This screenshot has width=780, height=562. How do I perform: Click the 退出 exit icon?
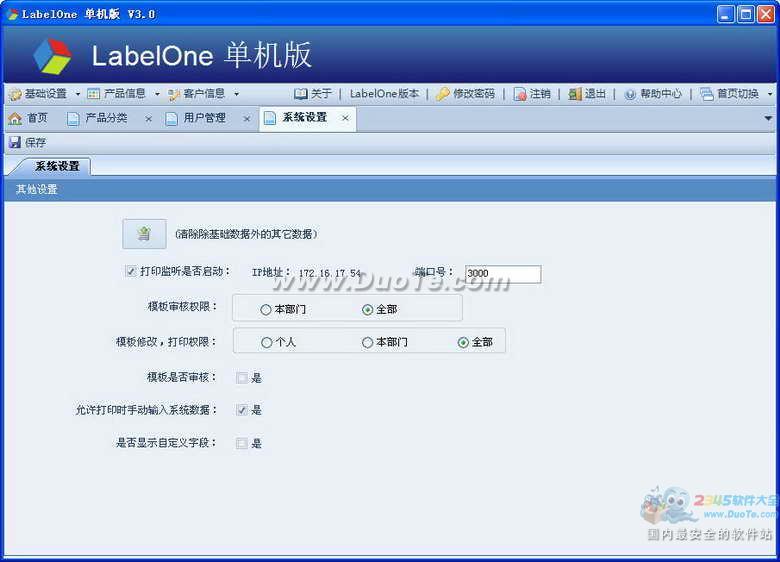coord(575,94)
